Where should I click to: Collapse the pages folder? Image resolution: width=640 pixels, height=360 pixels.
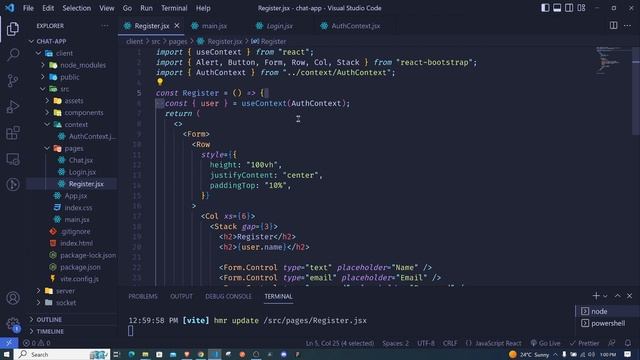[47, 148]
